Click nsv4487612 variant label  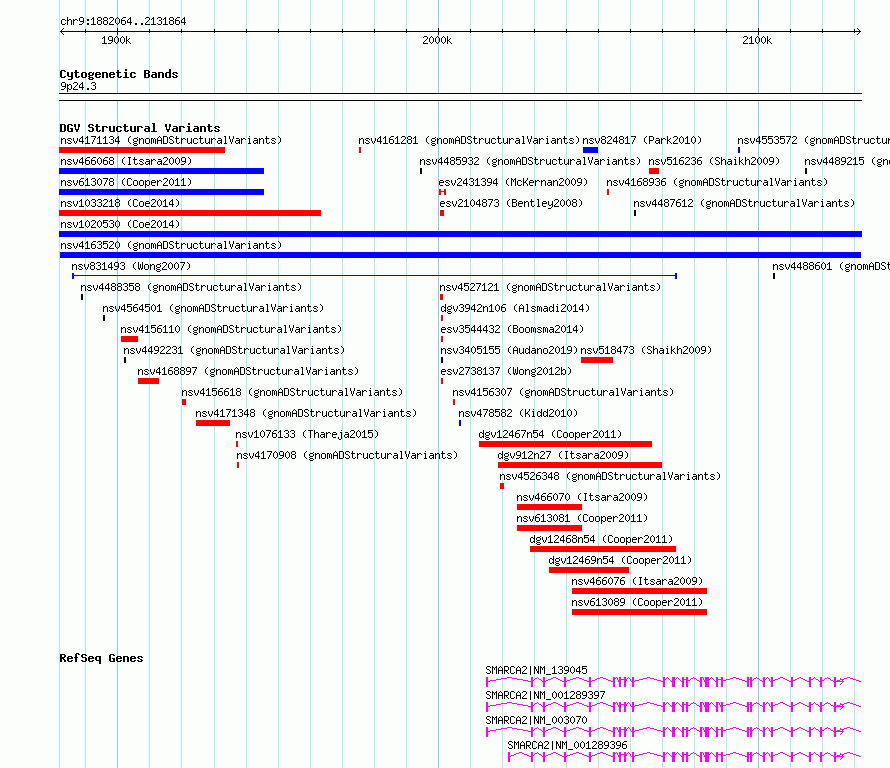(744, 203)
